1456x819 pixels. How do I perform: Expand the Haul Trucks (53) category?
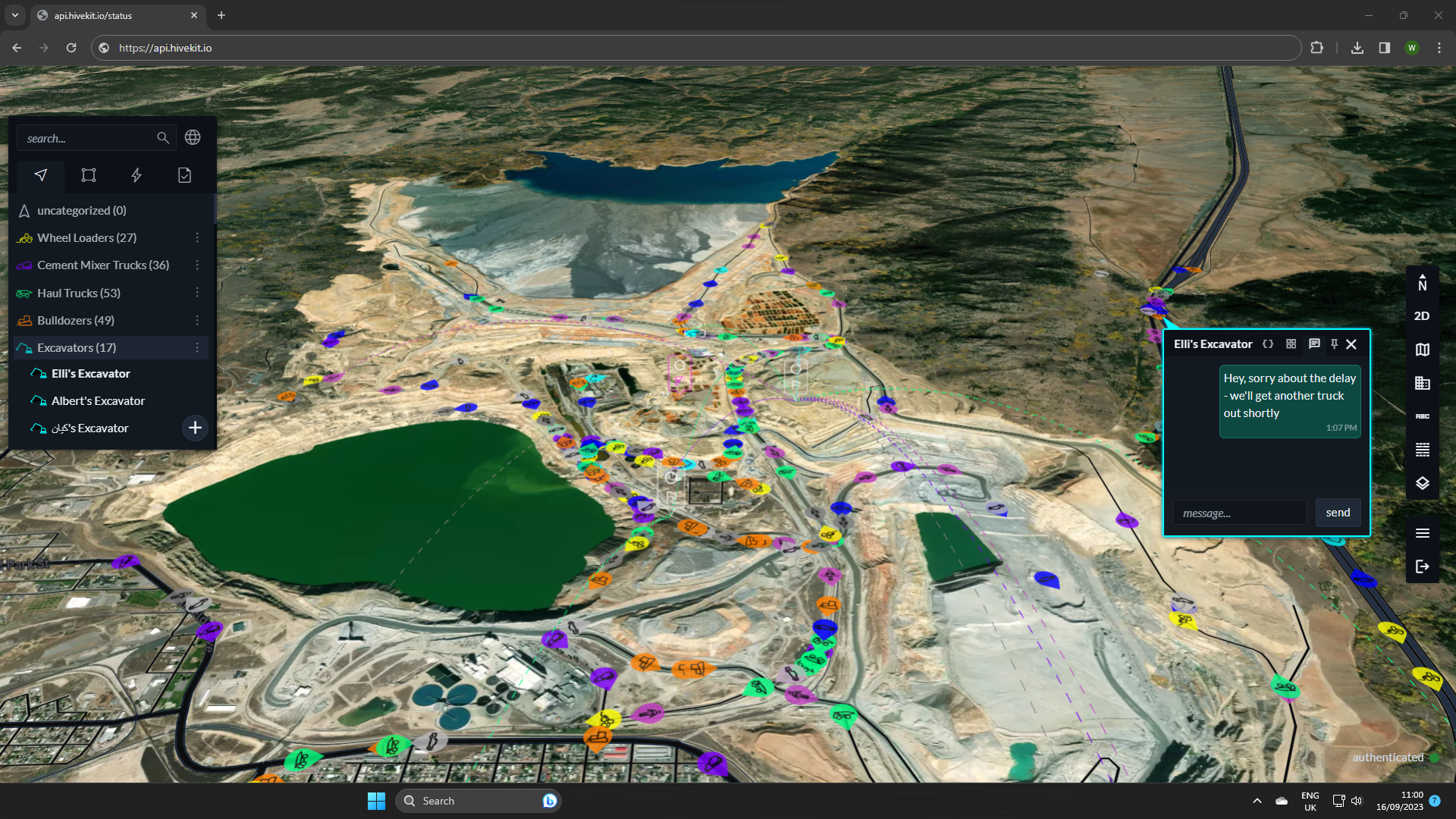(x=79, y=293)
